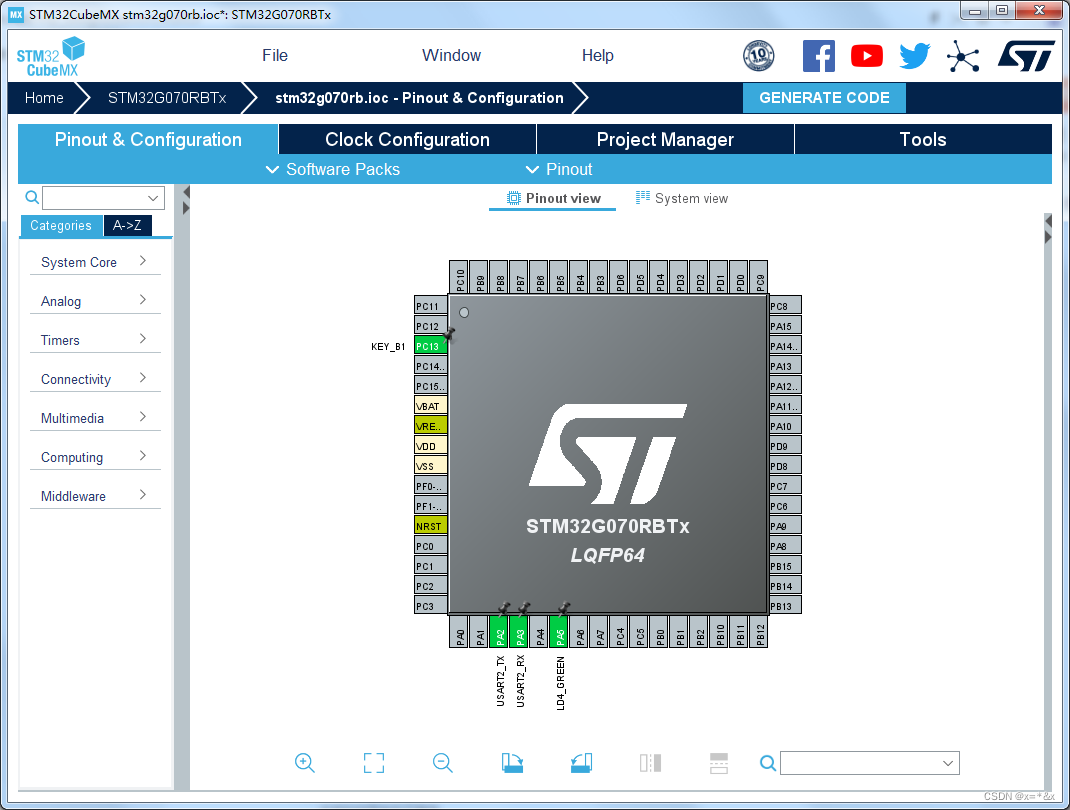Click the VDD power pin

click(x=431, y=446)
